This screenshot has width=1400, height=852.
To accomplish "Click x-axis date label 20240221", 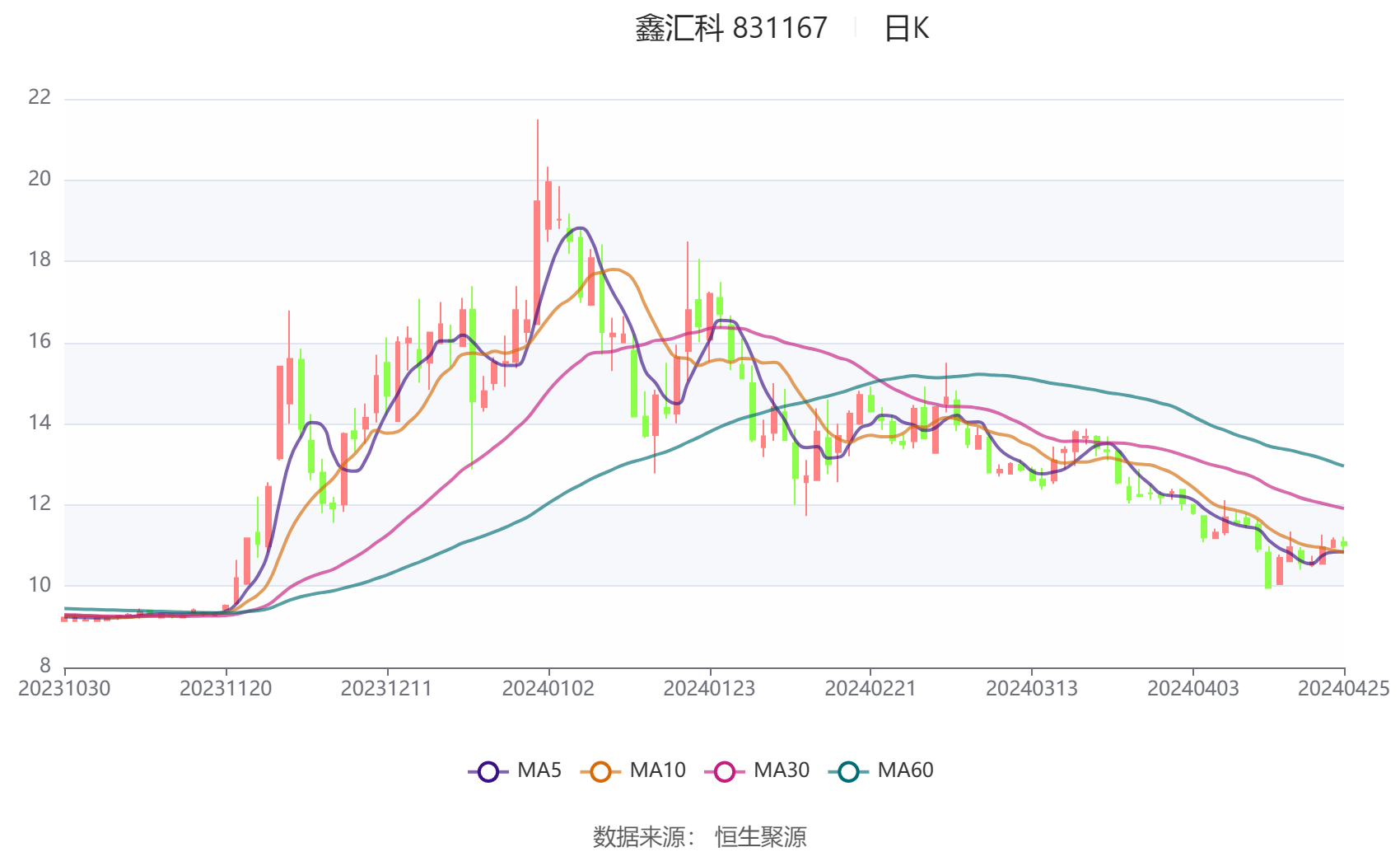I will [x=870, y=689].
